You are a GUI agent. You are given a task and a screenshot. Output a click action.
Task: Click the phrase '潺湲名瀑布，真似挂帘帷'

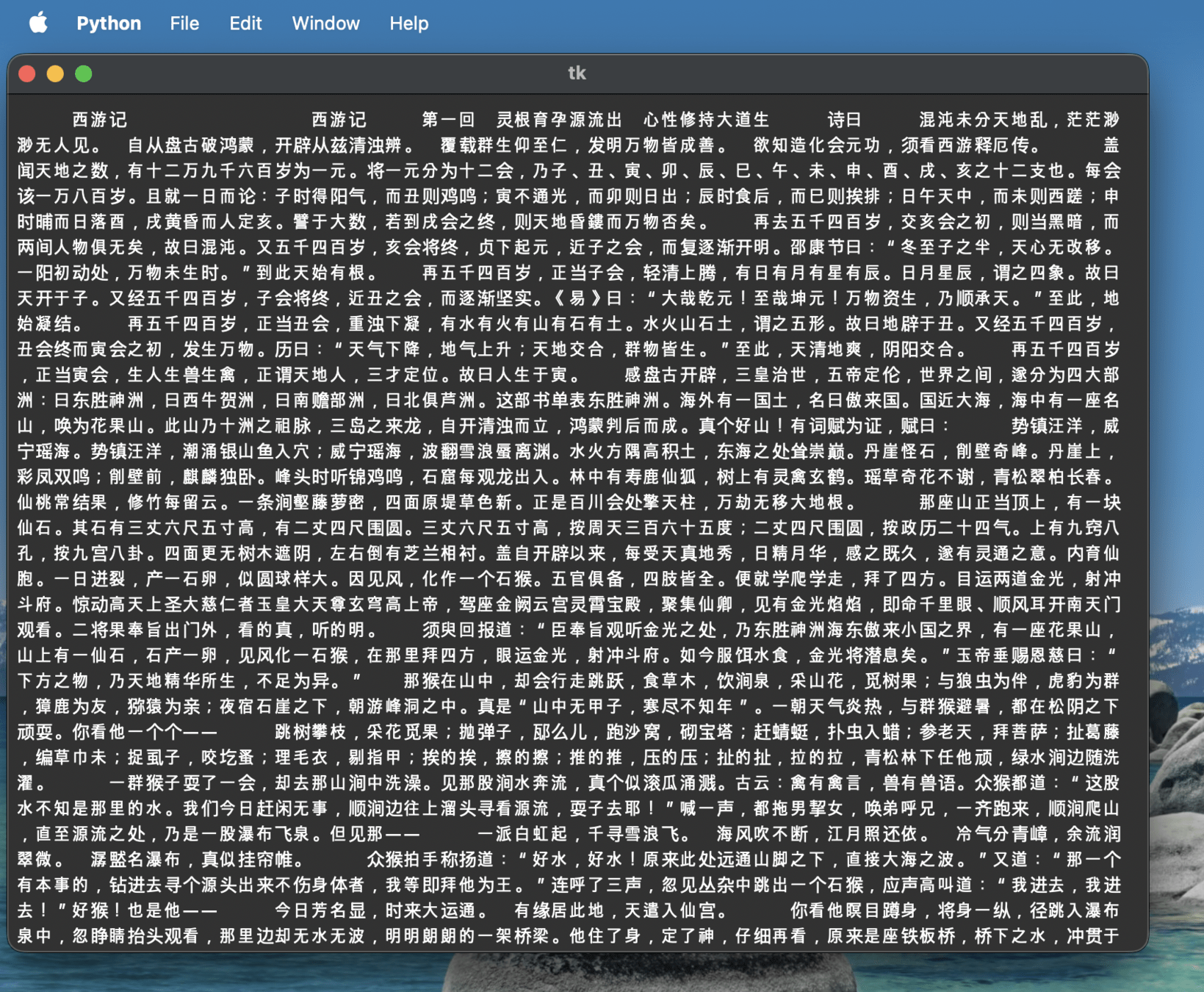pos(191,860)
